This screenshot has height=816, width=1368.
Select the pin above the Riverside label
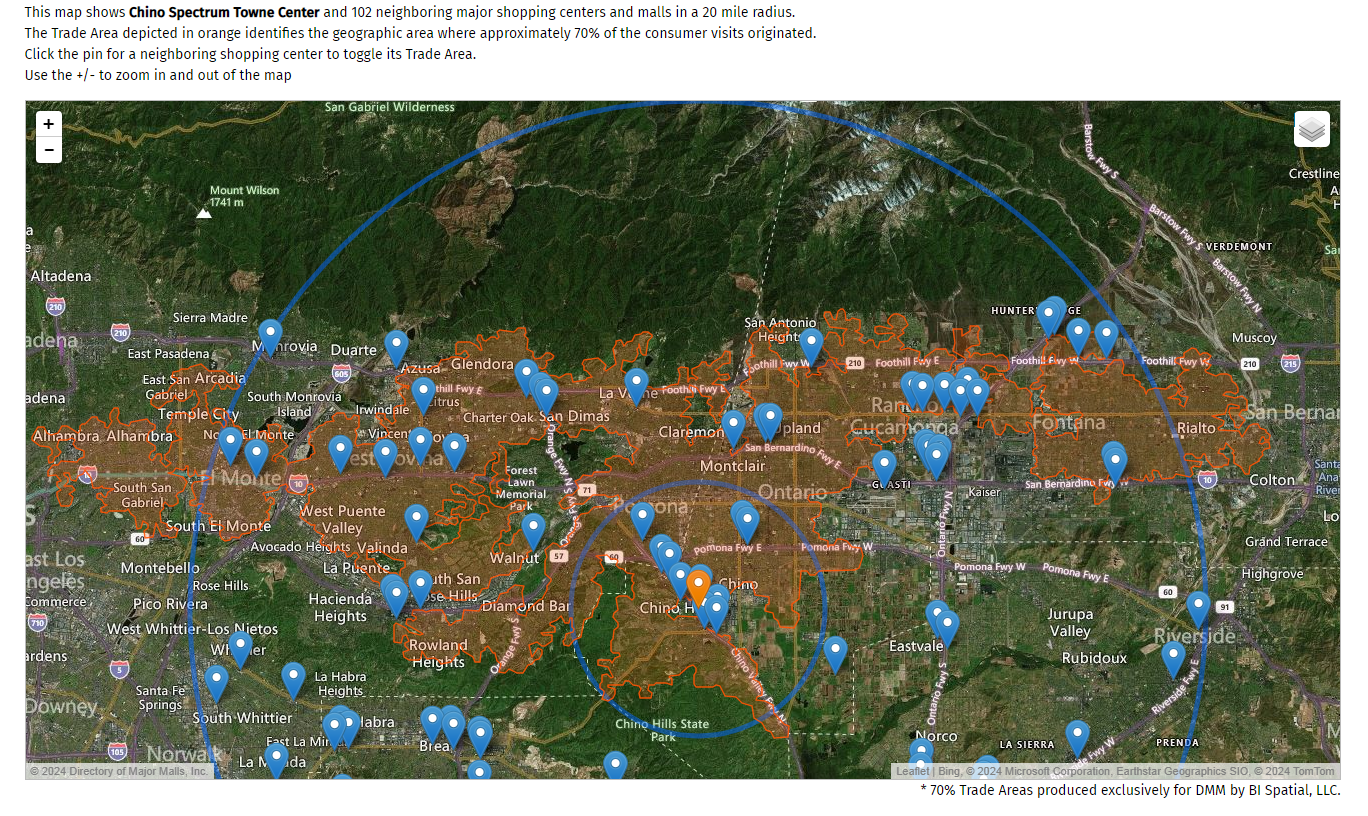tap(1198, 606)
